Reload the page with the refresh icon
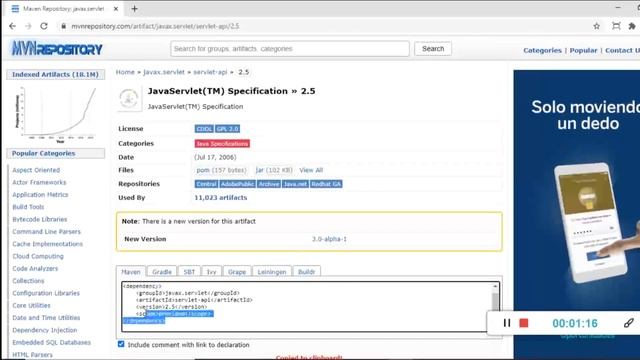 tap(44, 26)
